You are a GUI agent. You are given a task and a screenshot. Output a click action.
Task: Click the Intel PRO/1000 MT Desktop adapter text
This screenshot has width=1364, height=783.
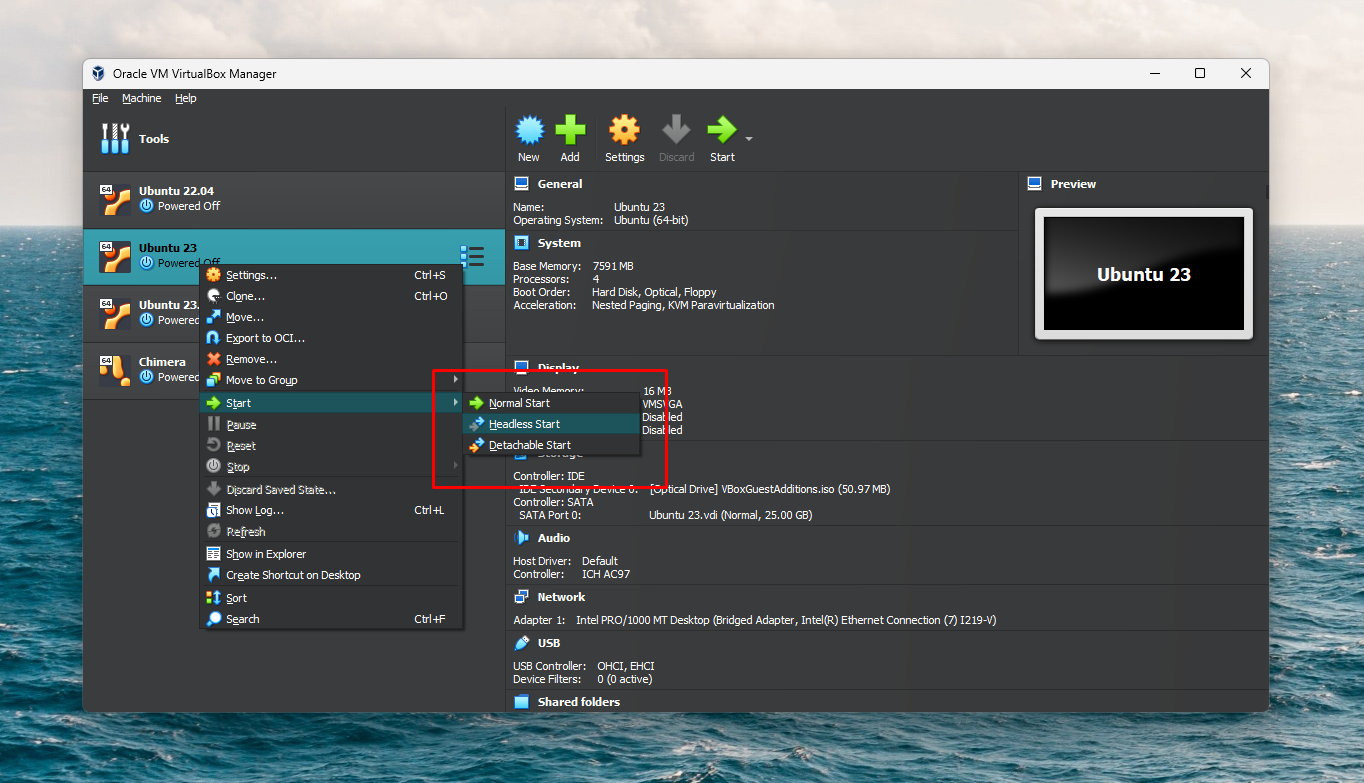tap(786, 620)
